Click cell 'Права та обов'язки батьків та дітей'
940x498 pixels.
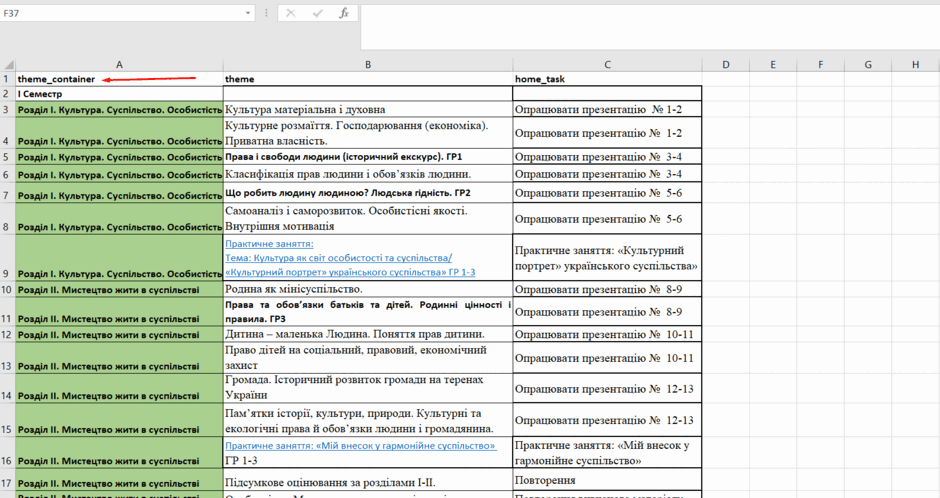(367, 312)
